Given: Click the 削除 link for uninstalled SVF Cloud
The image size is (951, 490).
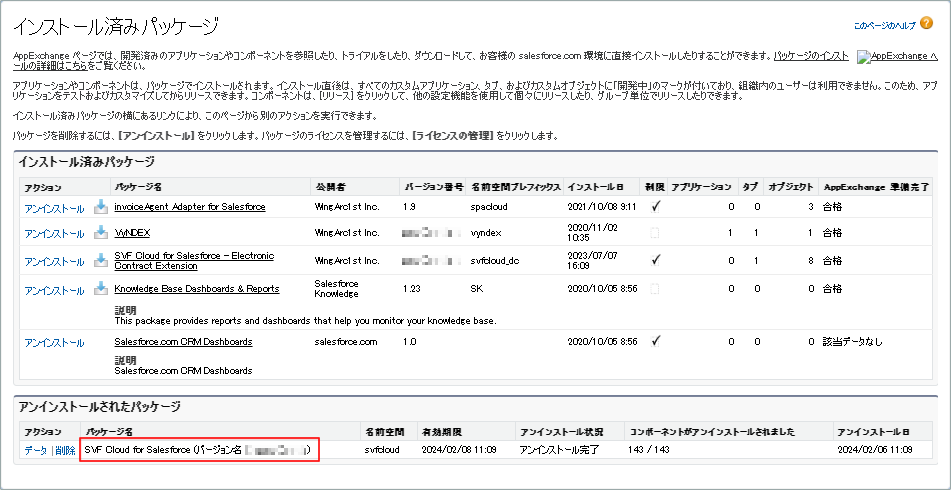Looking at the screenshot, I should (66, 451).
